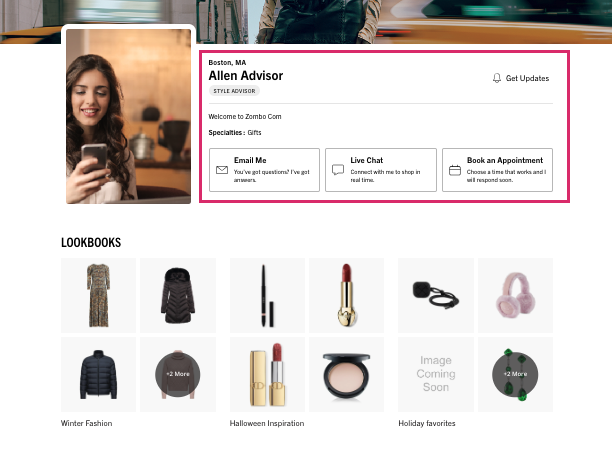Open the Email Me card
This screenshot has width=612, height=465.
tap(264, 170)
